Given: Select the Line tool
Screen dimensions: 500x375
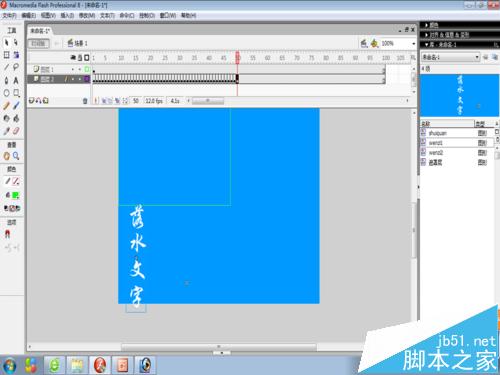Looking at the screenshot, I should (x=6, y=67).
